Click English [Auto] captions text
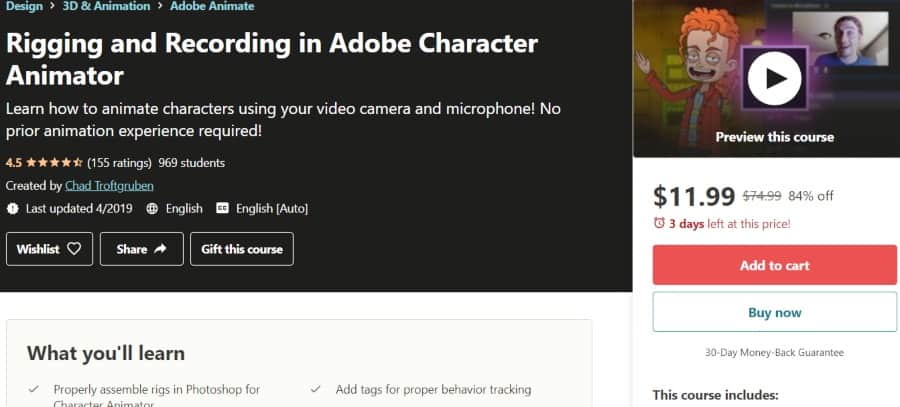The image size is (900, 407). (x=272, y=208)
